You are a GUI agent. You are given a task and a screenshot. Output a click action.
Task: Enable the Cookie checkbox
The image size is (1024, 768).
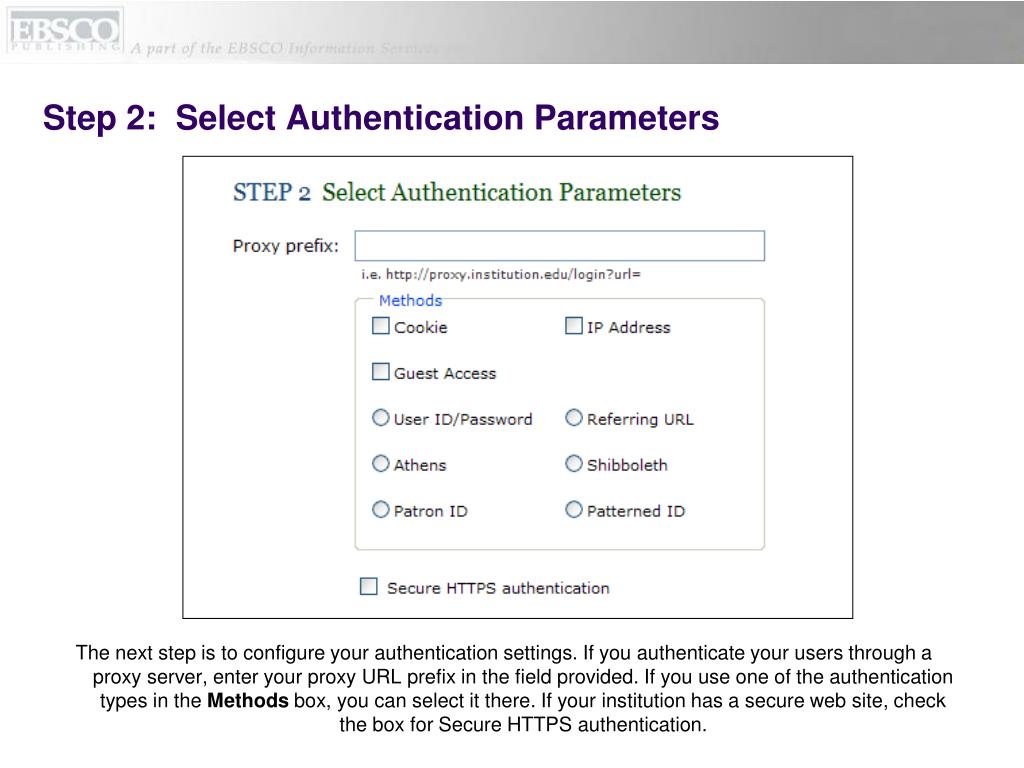(381, 326)
